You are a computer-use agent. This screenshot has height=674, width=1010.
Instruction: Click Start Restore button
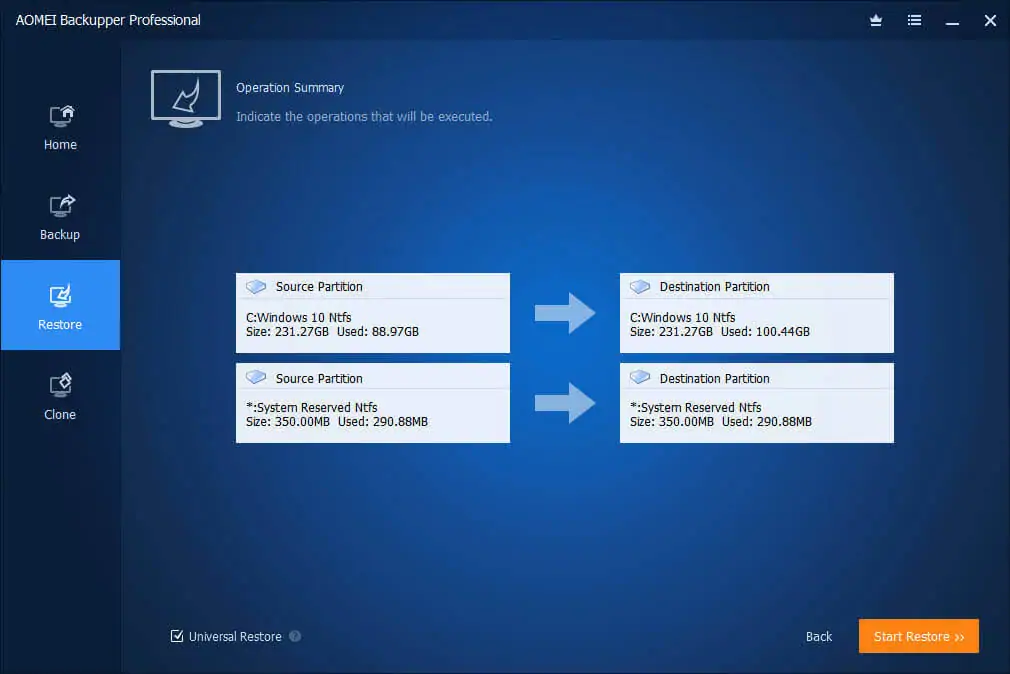click(919, 636)
